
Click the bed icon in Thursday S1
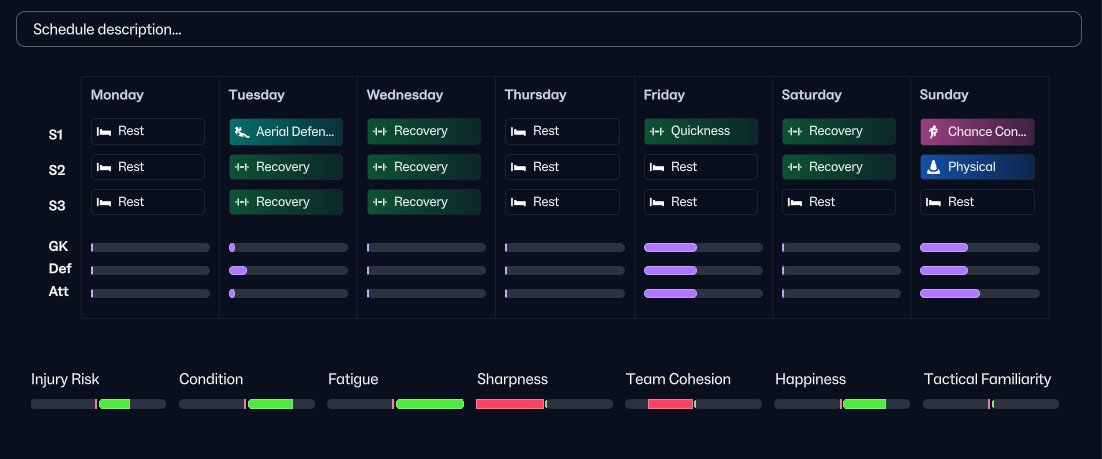point(519,131)
